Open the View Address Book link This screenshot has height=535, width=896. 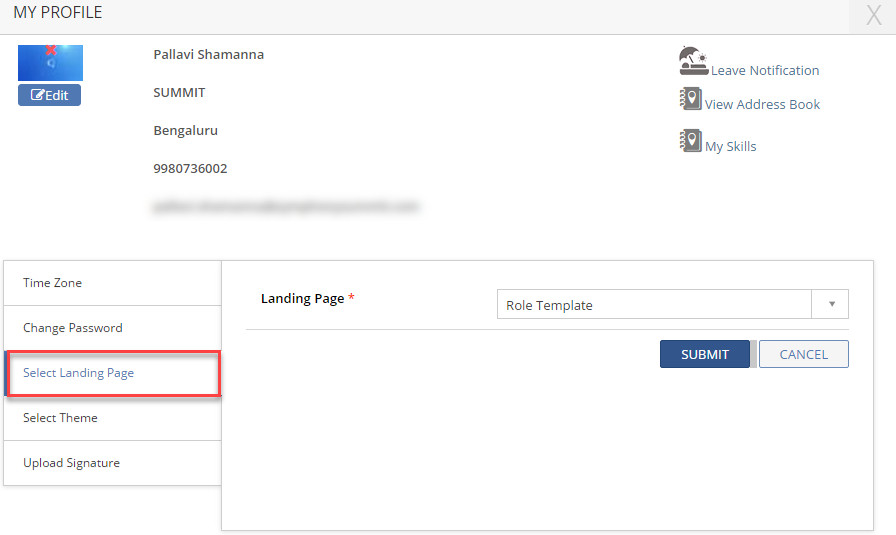tap(762, 104)
